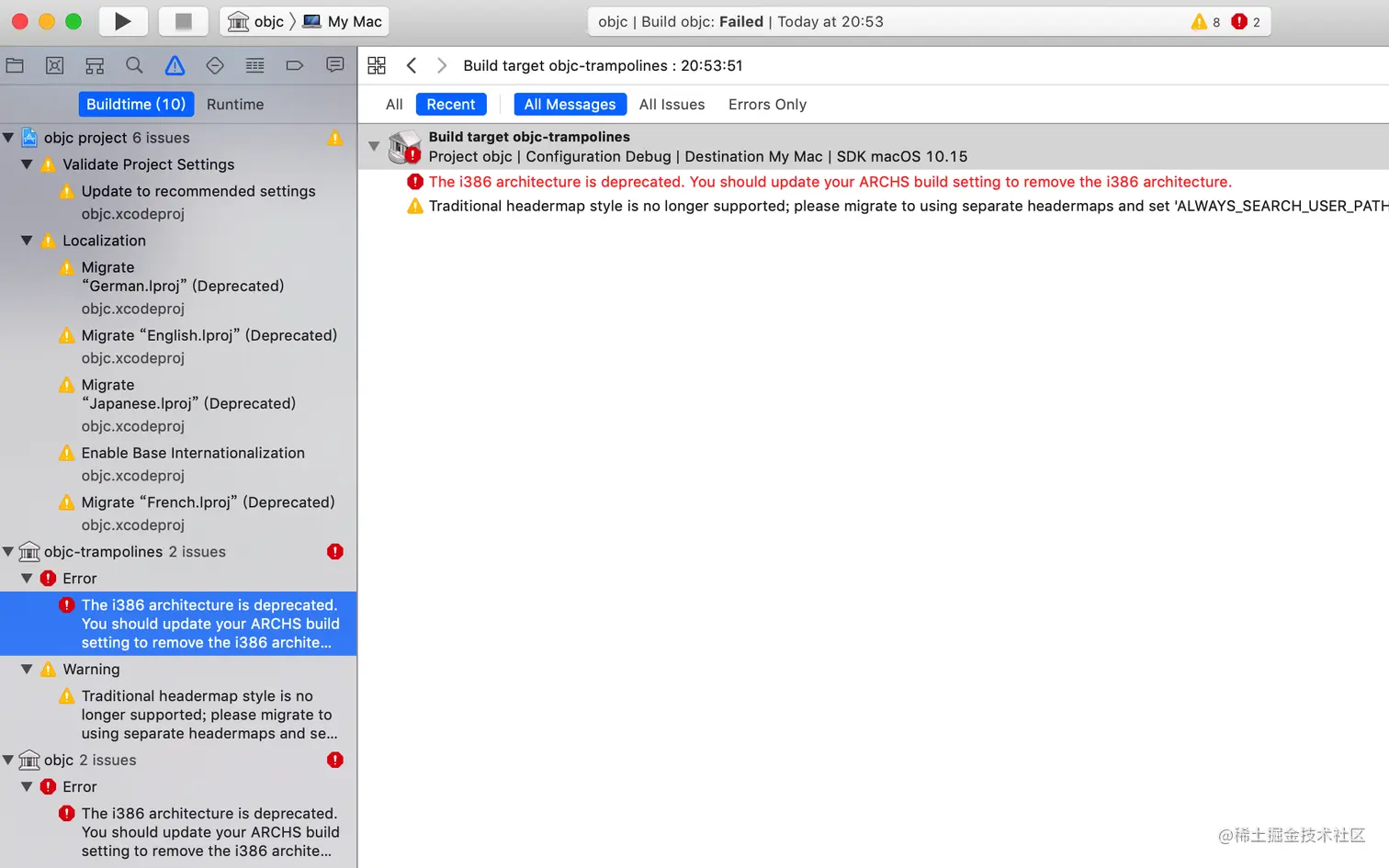Collapse the Validate Project Settings group

tap(27, 164)
